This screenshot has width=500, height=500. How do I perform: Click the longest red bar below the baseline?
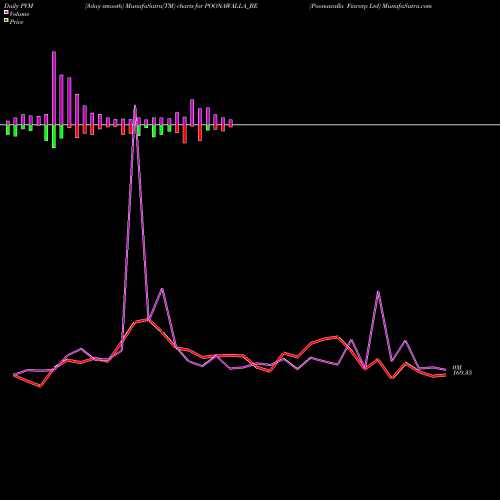(x=185, y=134)
